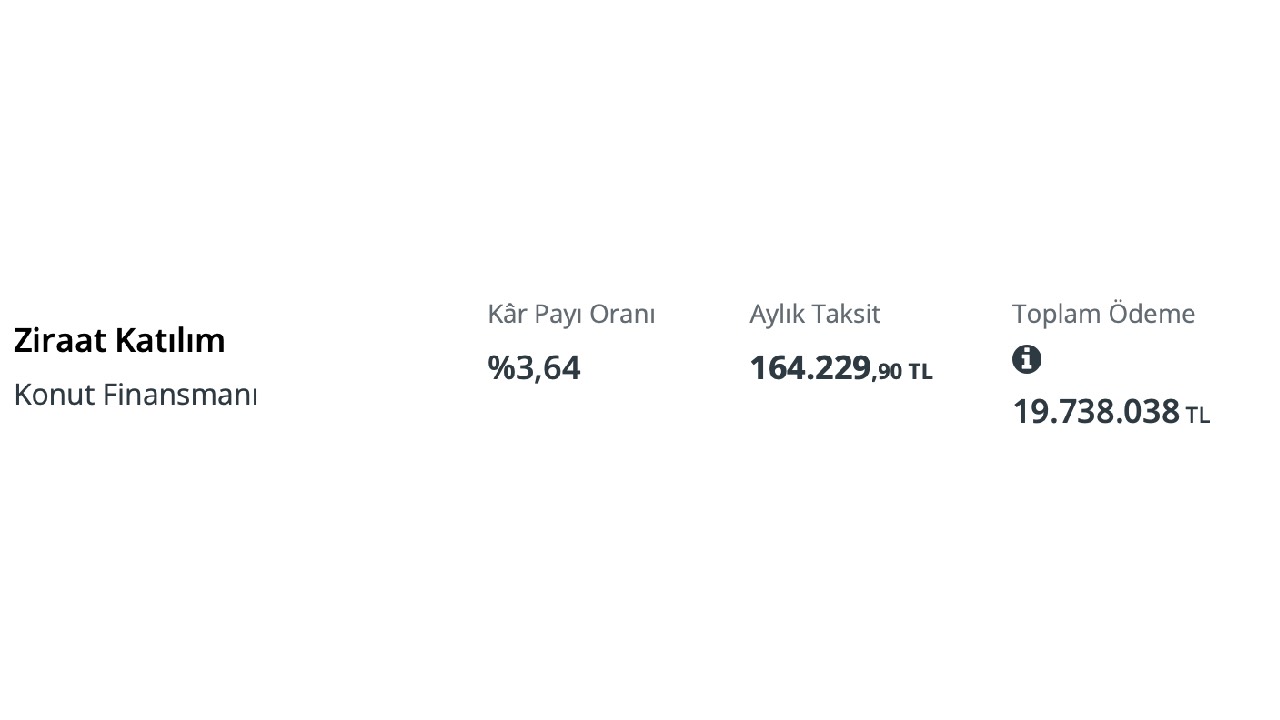The width and height of the screenshot is (1280, 720).
Task: Select the 164.229 monthly installment amount
Action: pyautogui.click(x=810, y=368)
